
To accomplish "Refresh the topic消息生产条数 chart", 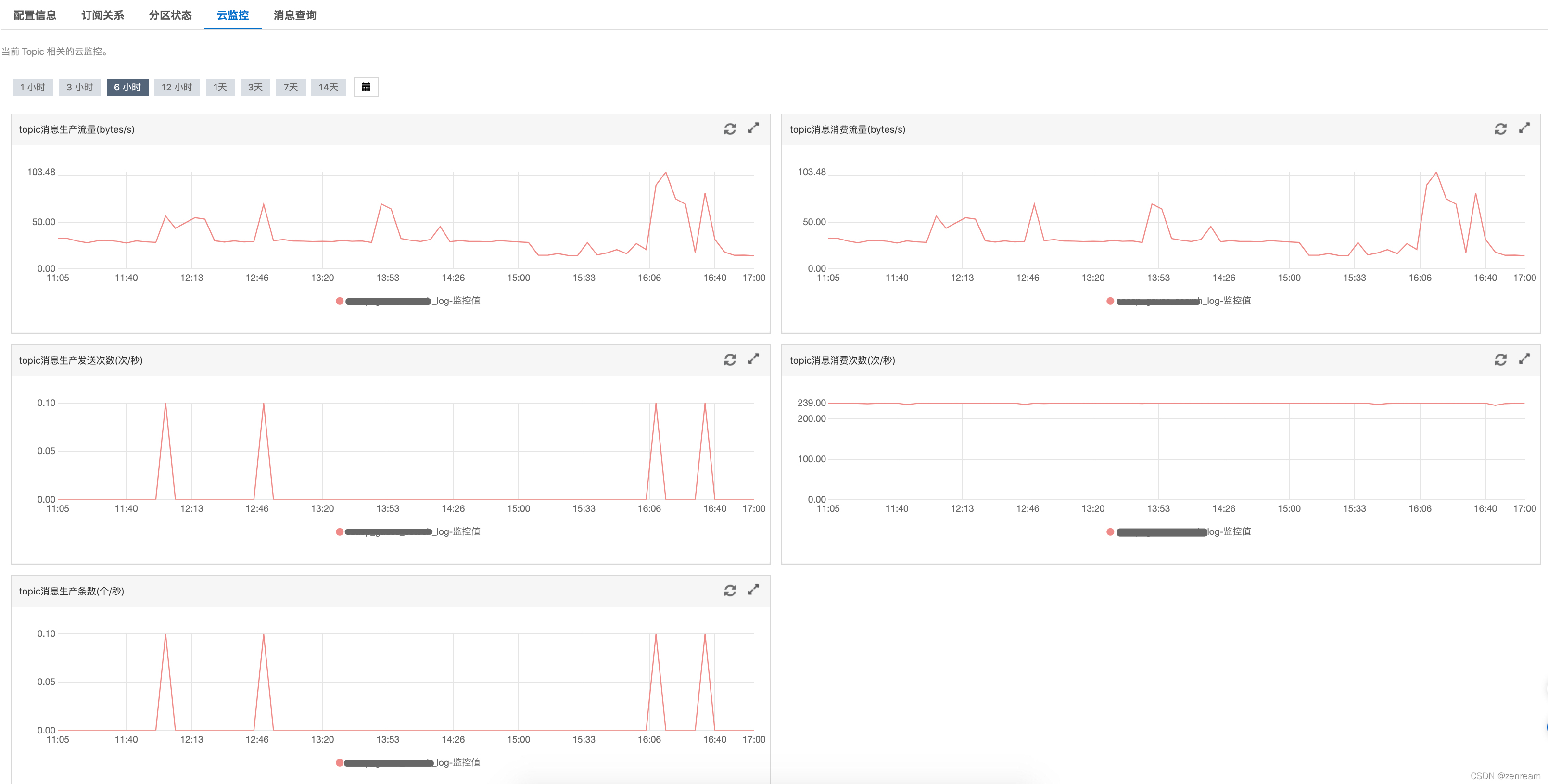I will [x=730, y=591].
